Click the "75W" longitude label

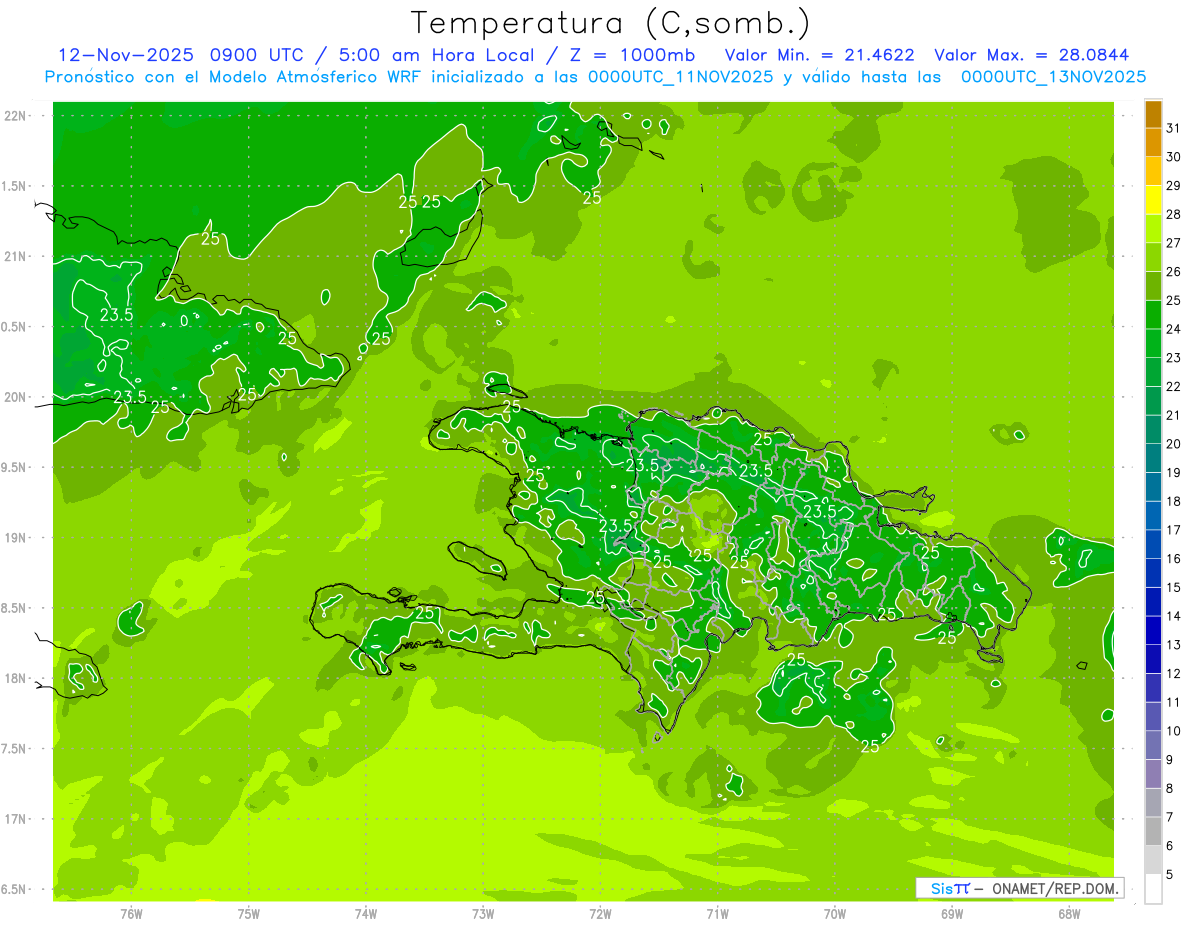249,913
